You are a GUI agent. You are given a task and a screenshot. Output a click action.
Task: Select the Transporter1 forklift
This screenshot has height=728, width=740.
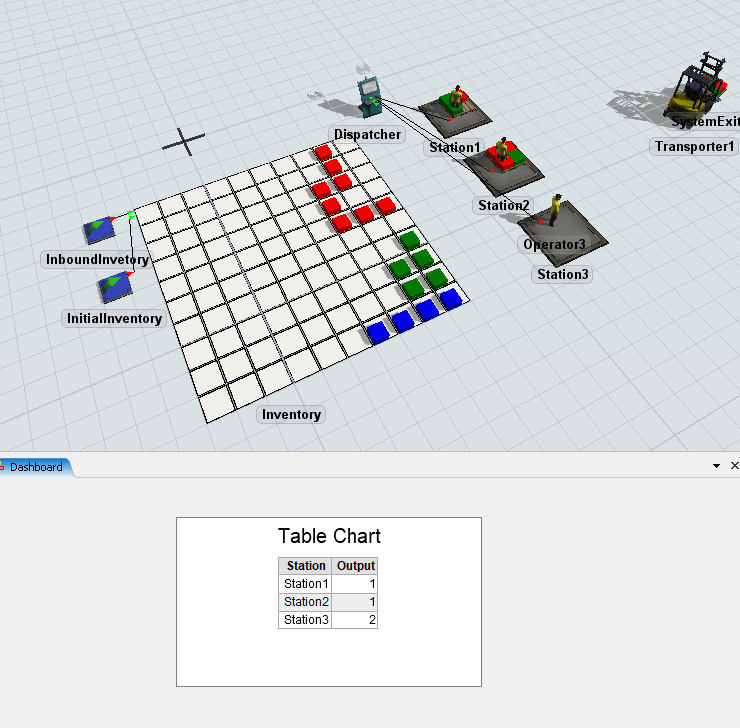coord(699,90)
